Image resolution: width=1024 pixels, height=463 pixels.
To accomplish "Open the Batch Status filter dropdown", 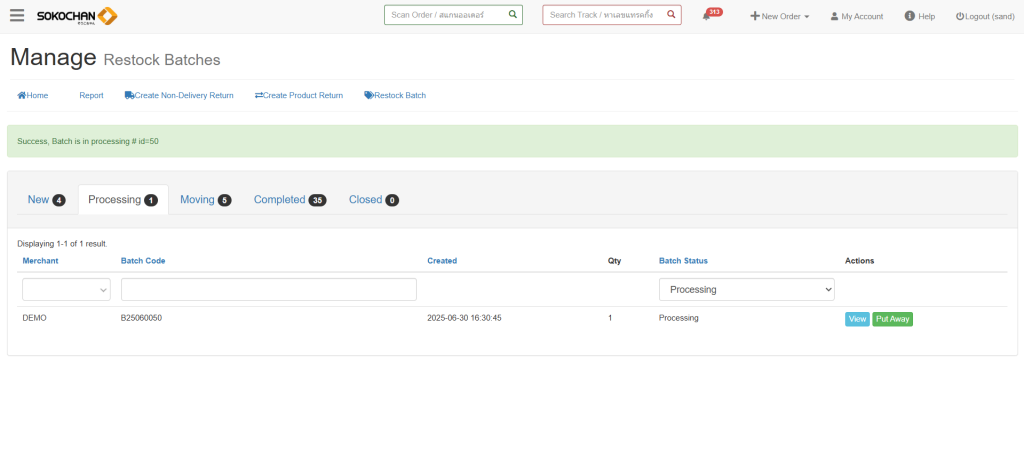I will click(x=746, y=289).
